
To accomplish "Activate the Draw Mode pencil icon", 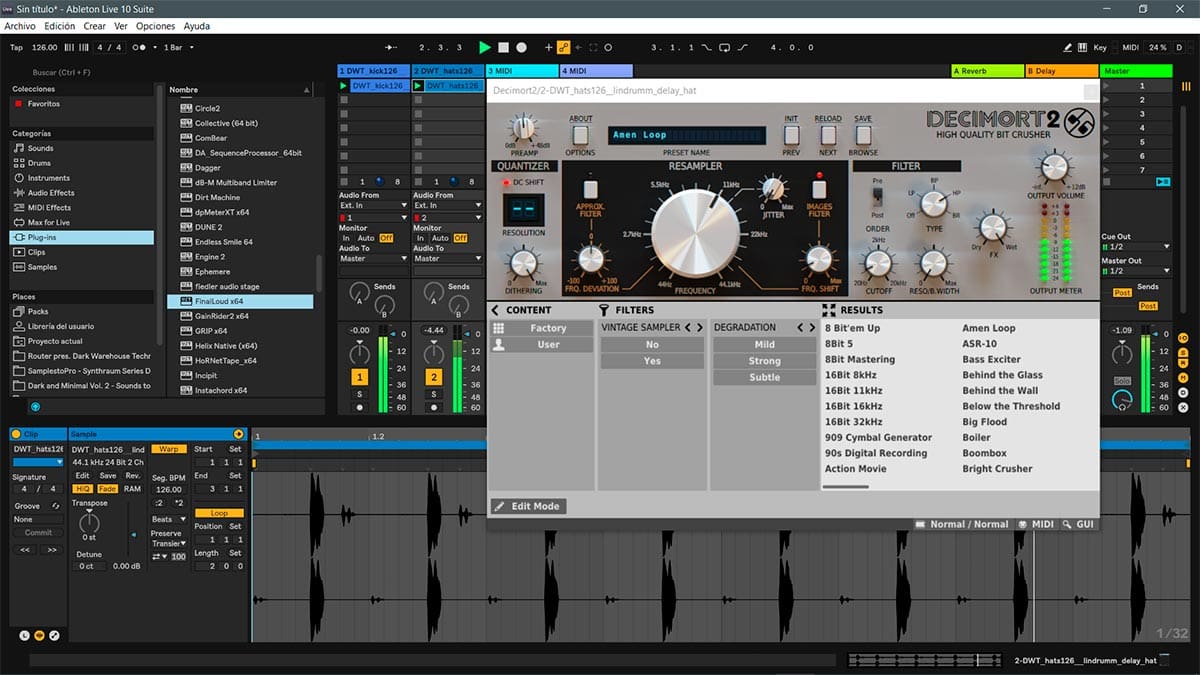I will [x=1069, y=47].
